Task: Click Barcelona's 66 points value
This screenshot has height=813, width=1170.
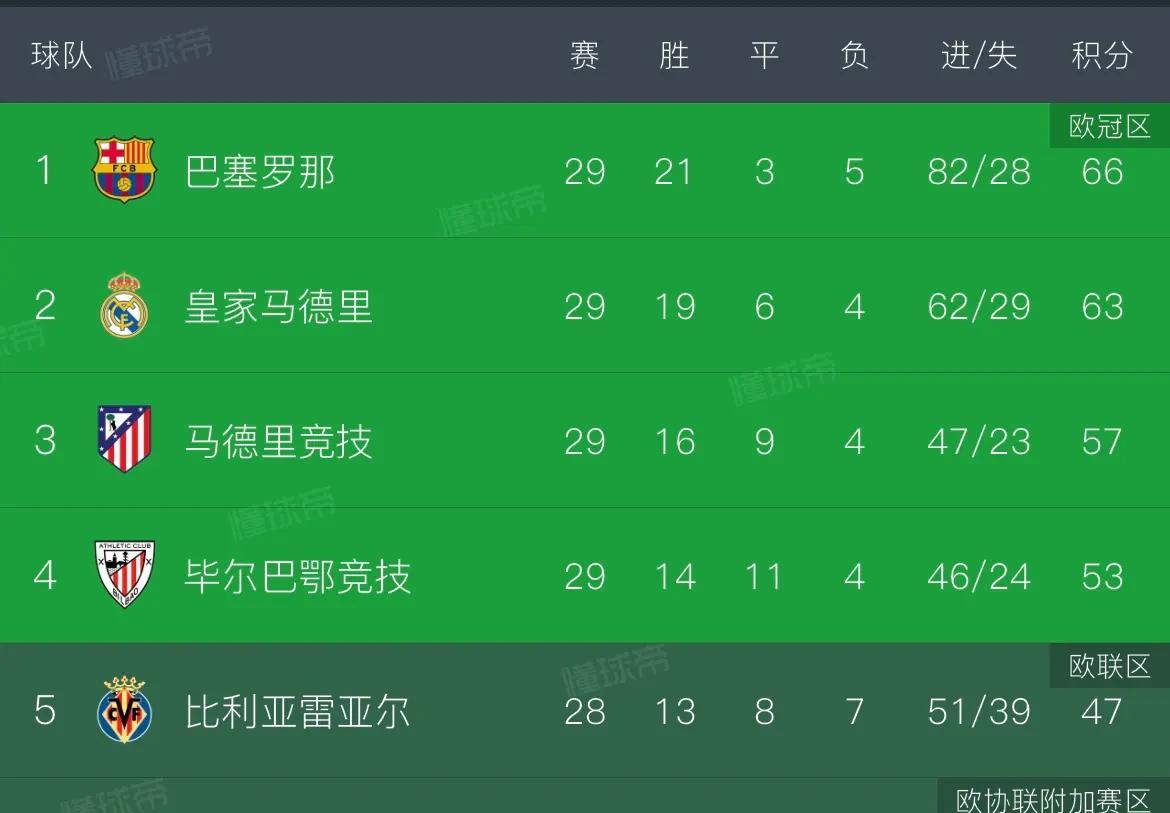Action: coord(1102,172)
